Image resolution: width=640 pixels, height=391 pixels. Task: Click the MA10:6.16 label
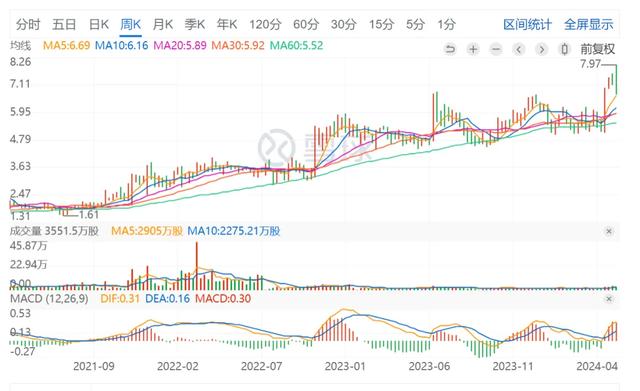122,45
